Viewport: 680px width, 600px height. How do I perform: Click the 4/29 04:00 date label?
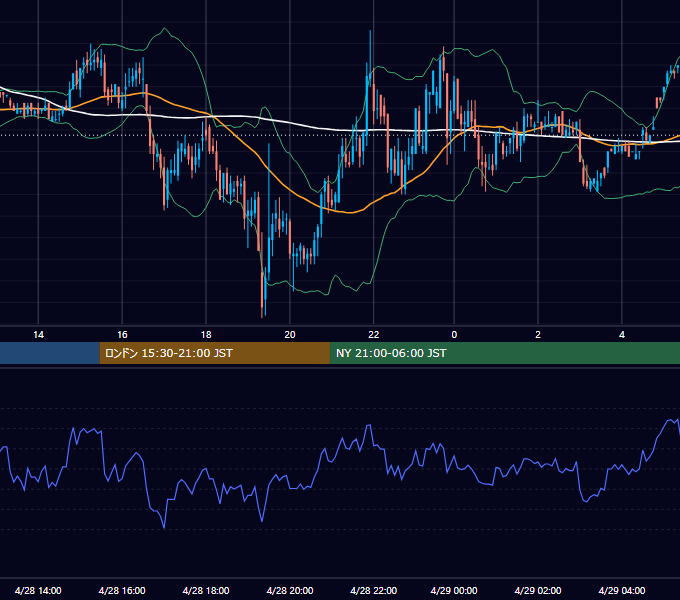pos(622,590)
